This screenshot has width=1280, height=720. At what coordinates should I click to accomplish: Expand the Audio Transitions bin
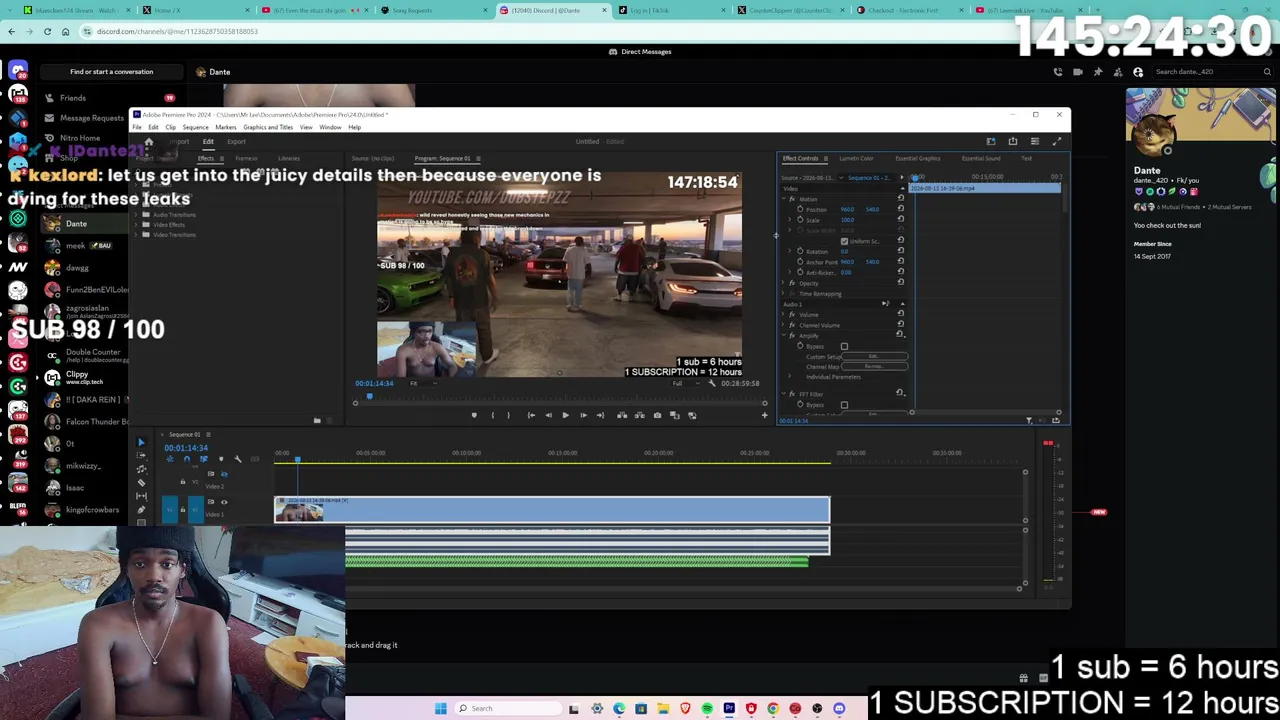[x=138, y=215]
